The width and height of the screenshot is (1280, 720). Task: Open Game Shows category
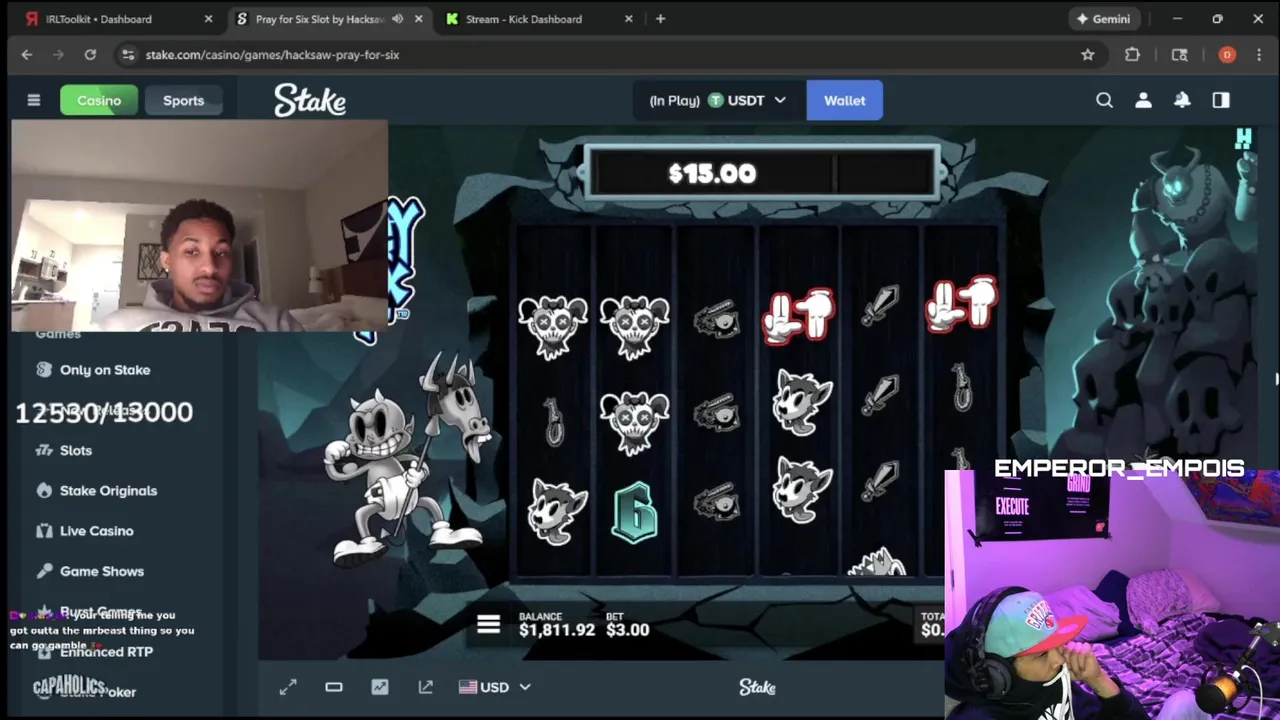pyautogui.click(x=101, y=571)
